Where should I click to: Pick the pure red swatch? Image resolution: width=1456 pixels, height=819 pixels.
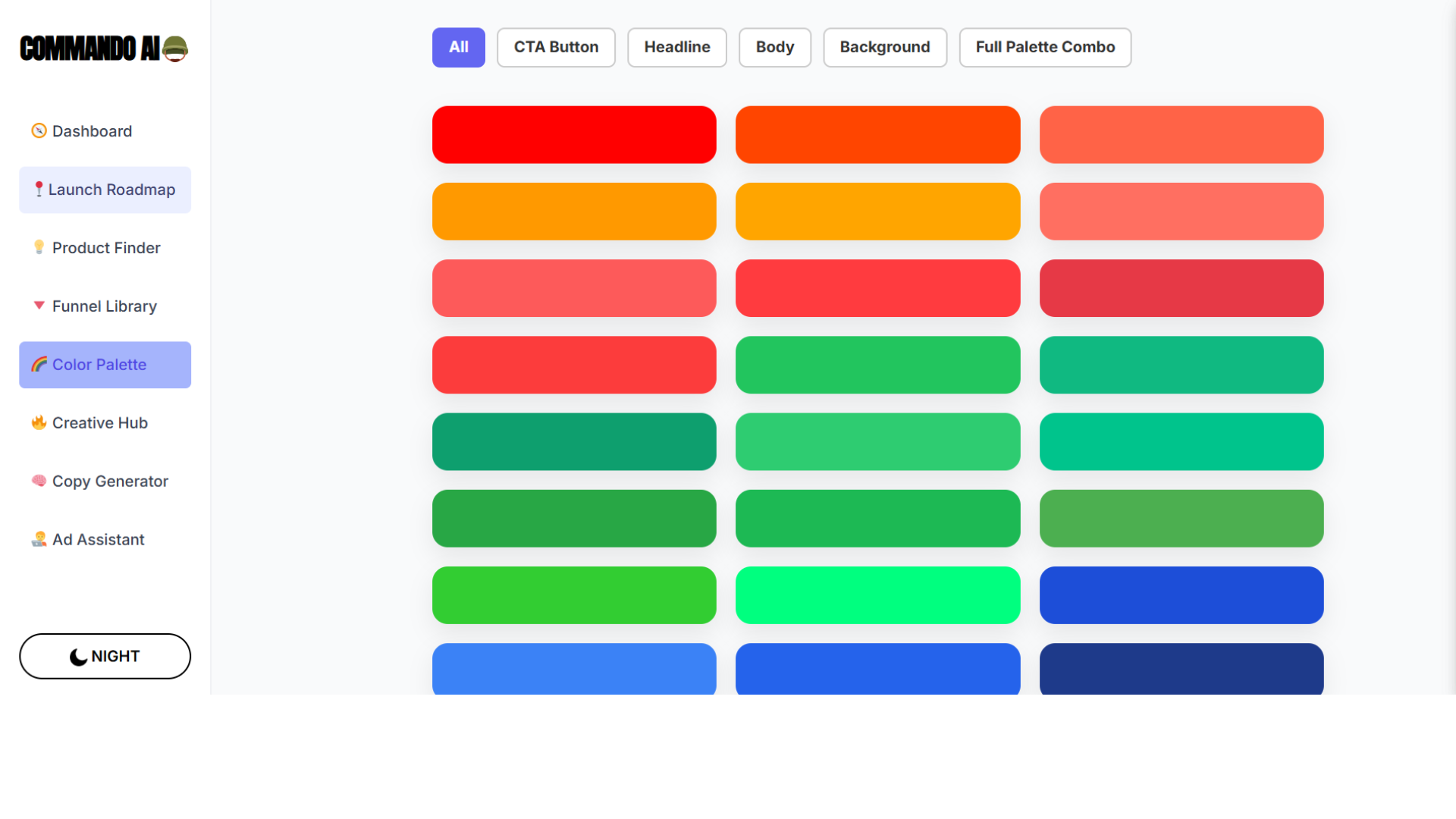pyautogui.click(x=574, y=134)
